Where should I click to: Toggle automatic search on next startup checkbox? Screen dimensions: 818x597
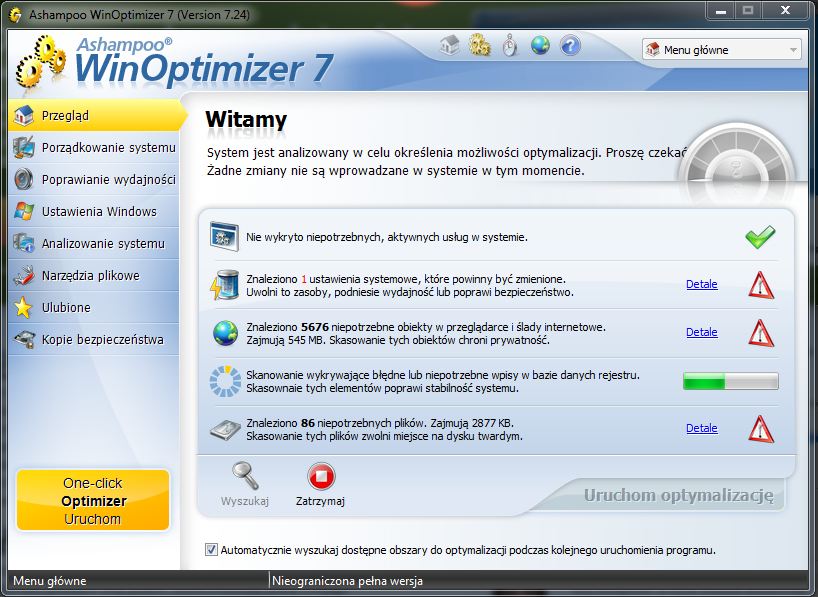211,550
